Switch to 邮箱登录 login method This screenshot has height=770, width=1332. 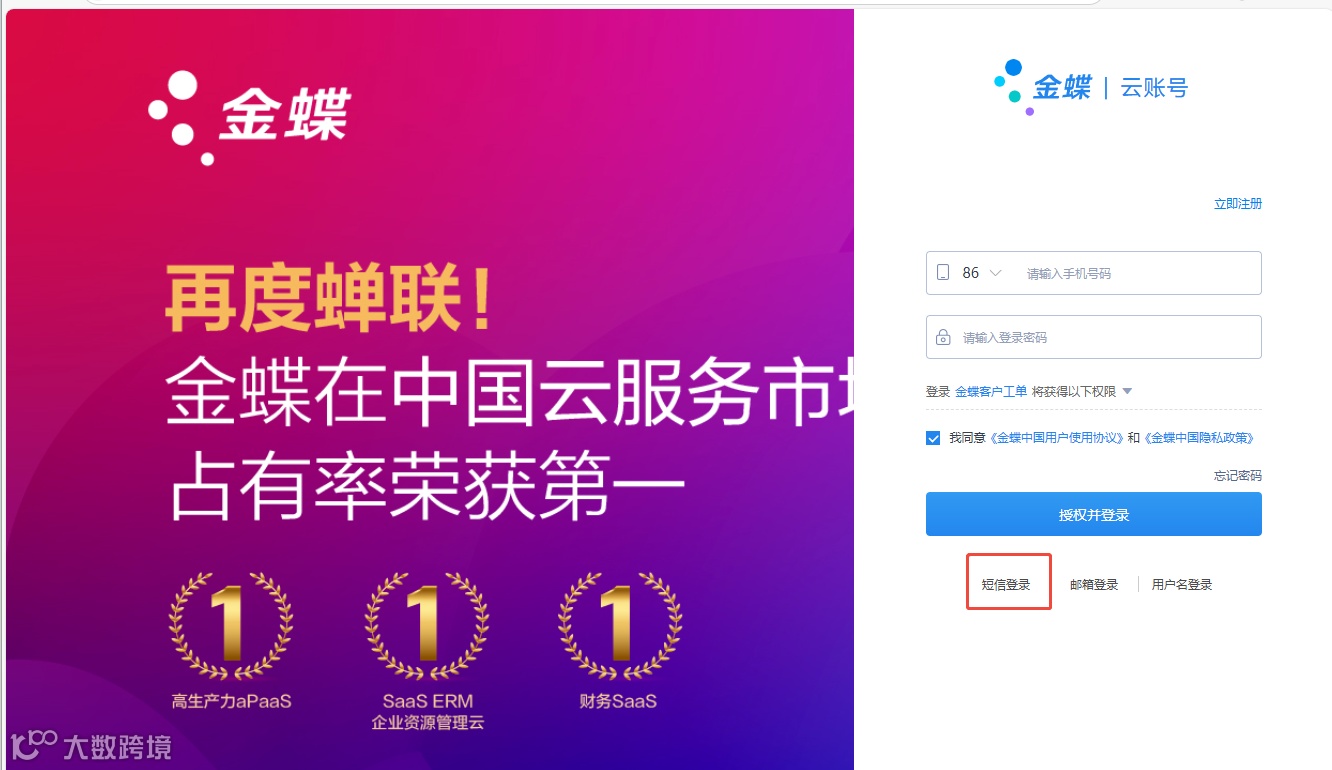pos(1094,585)
